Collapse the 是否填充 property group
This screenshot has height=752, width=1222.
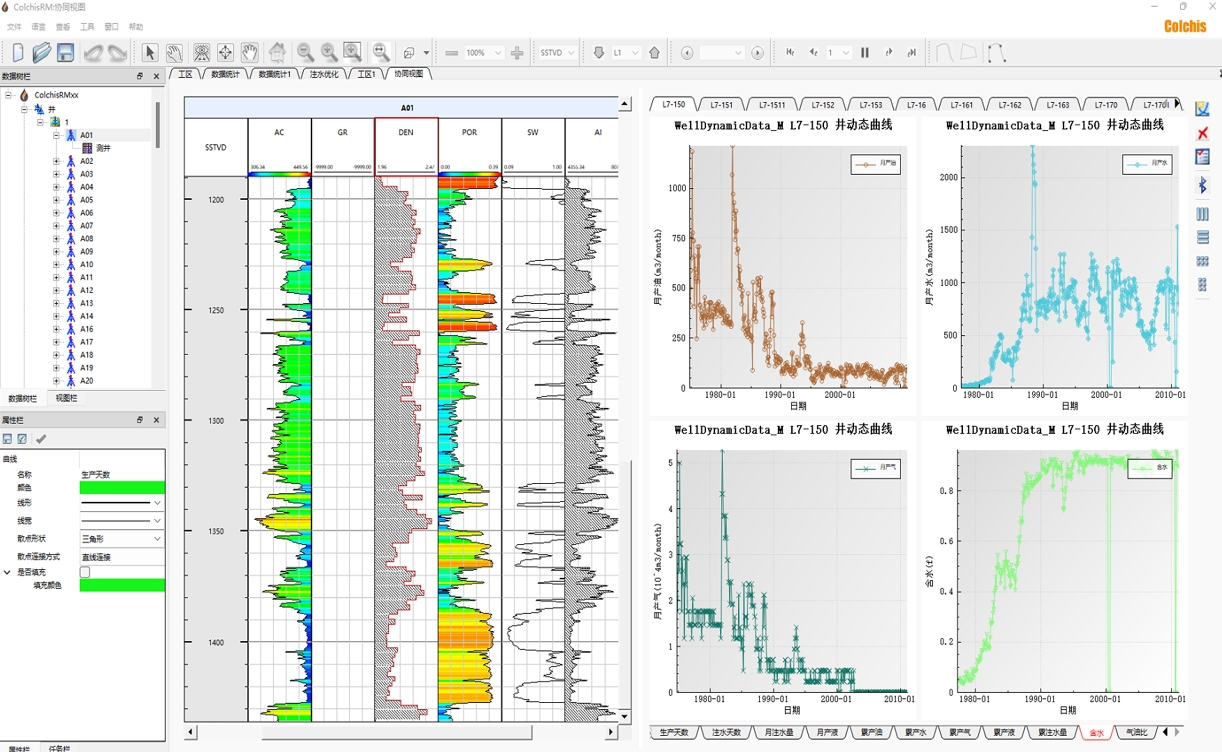tap(7, 573)
